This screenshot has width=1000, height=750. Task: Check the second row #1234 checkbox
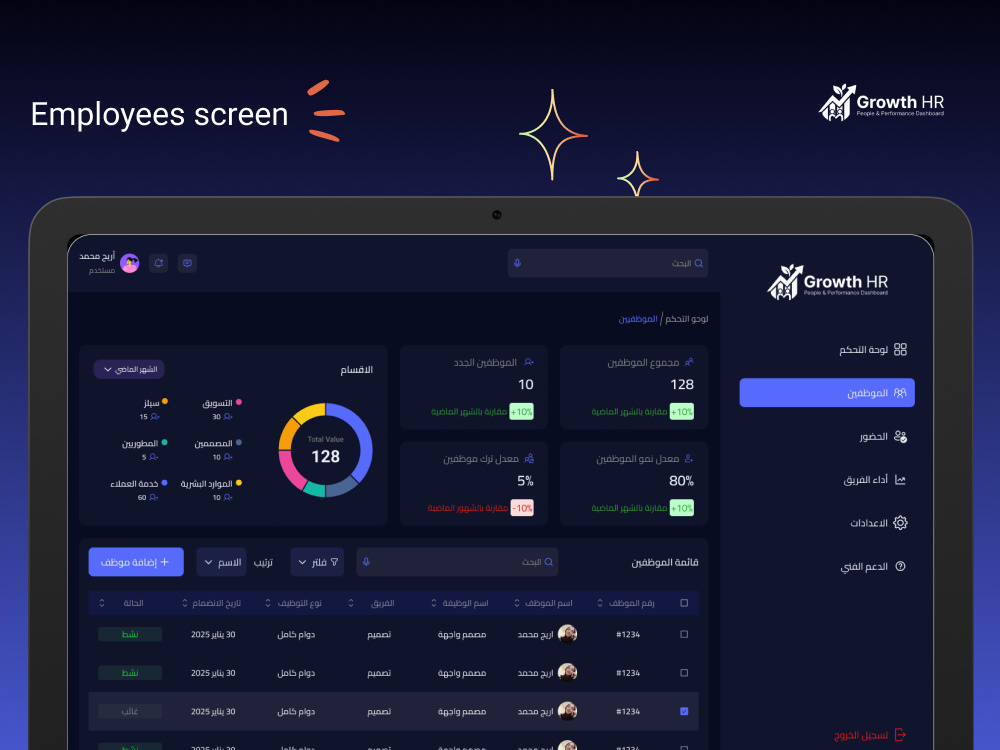tap(684, 673)
